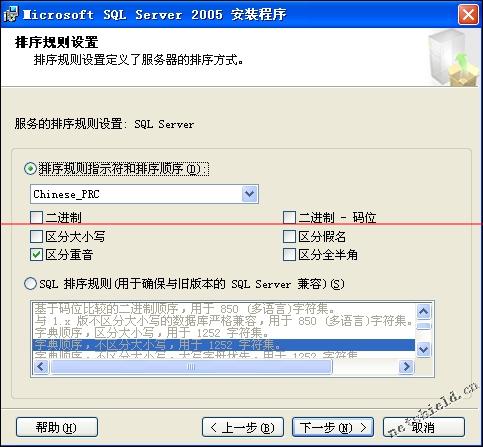Click the Chinese_PRC combo box field

(144, 194)
